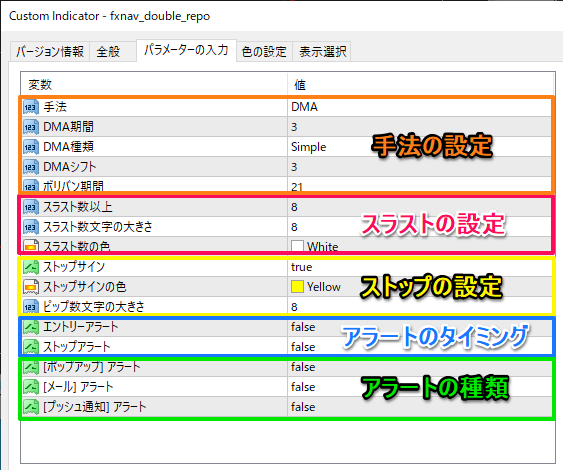Click the boolean icon beside エントリーアラート

(31, 327)
